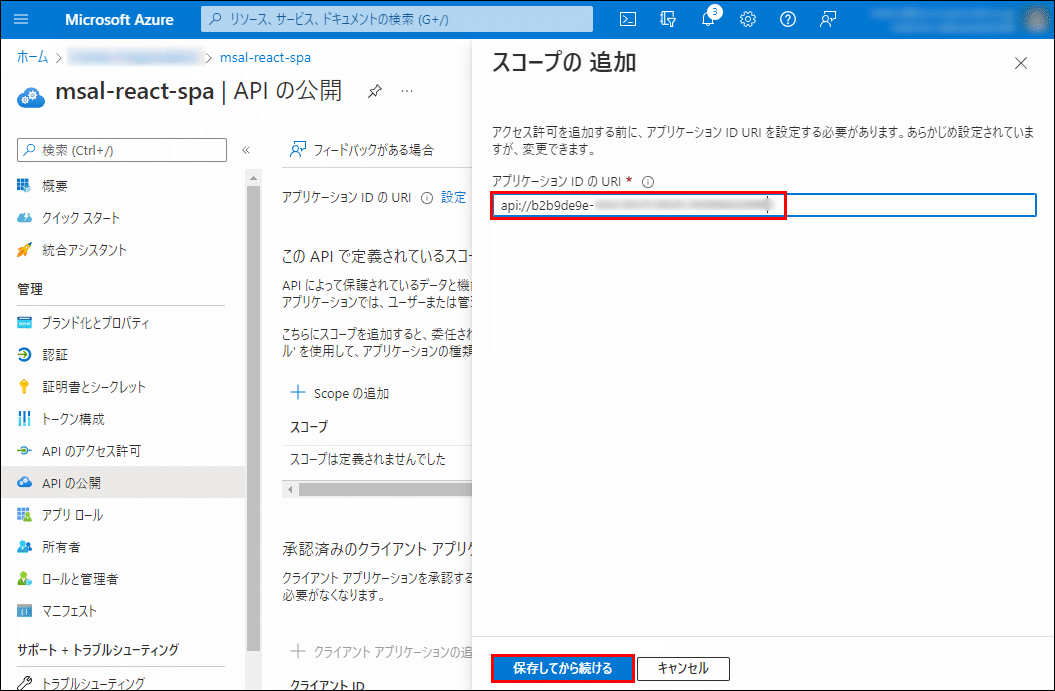Collapse the sidebar with double chevron
The height and width of the screenshot is (691, 1055).
coord(246,150)
